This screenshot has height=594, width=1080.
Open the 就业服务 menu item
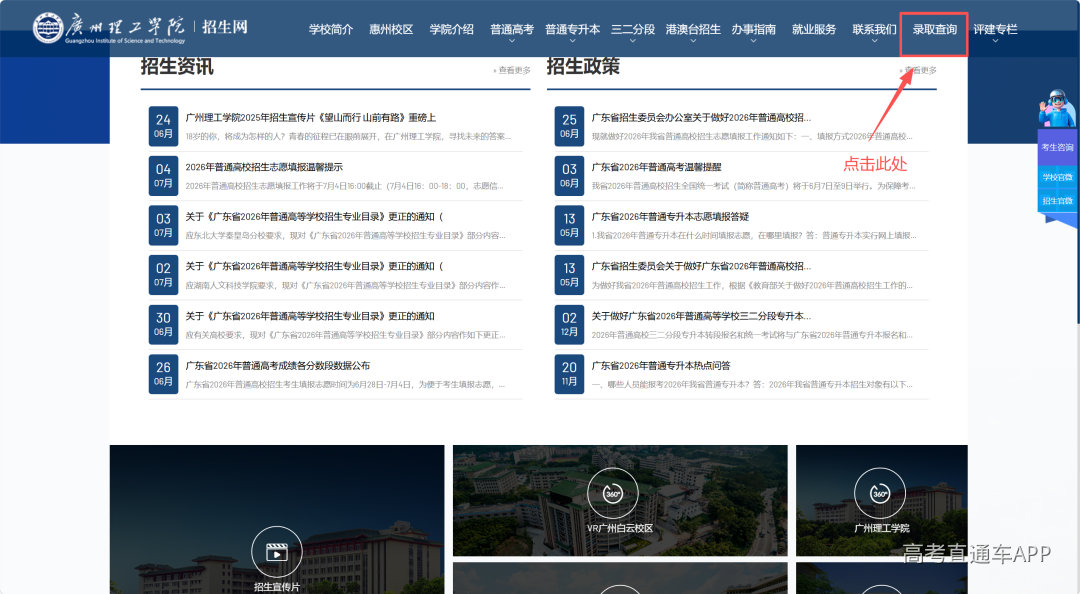click(x=814, y=30)
